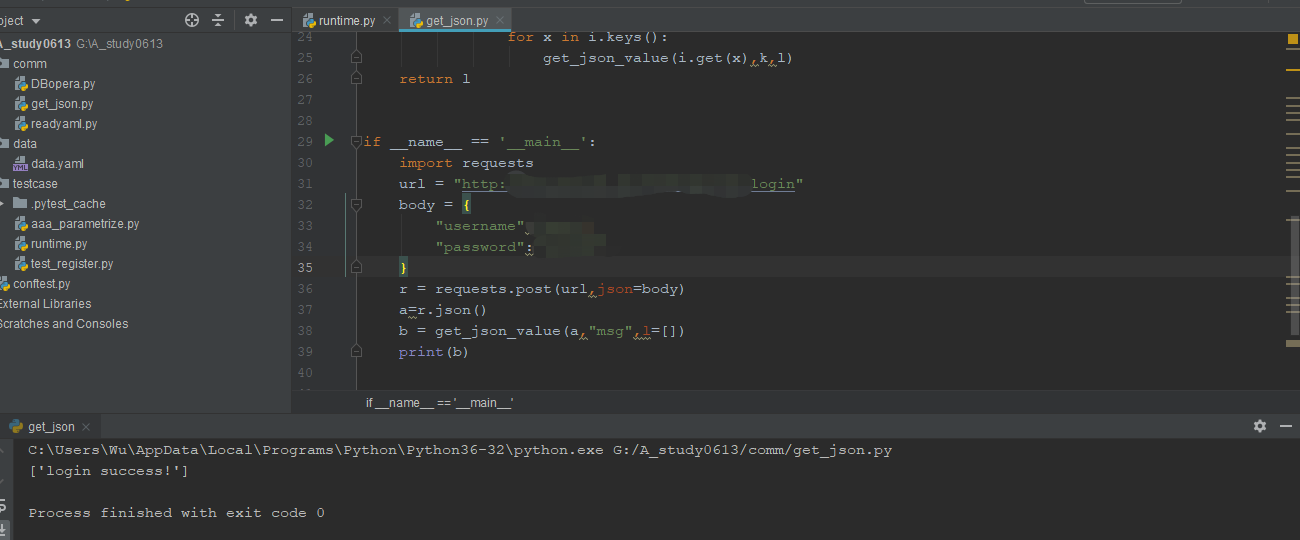This screenshot has width=1300, height=540.
Task: Click fold end marker at line 35
Action: 356,267
